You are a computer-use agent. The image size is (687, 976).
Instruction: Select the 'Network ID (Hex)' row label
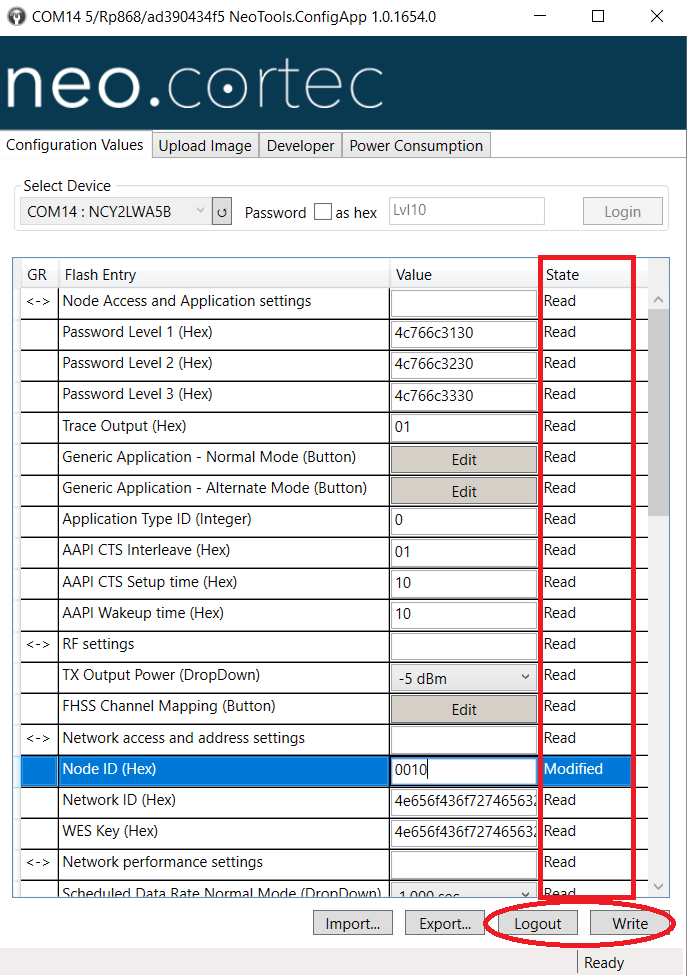click(x=119, y=800)
